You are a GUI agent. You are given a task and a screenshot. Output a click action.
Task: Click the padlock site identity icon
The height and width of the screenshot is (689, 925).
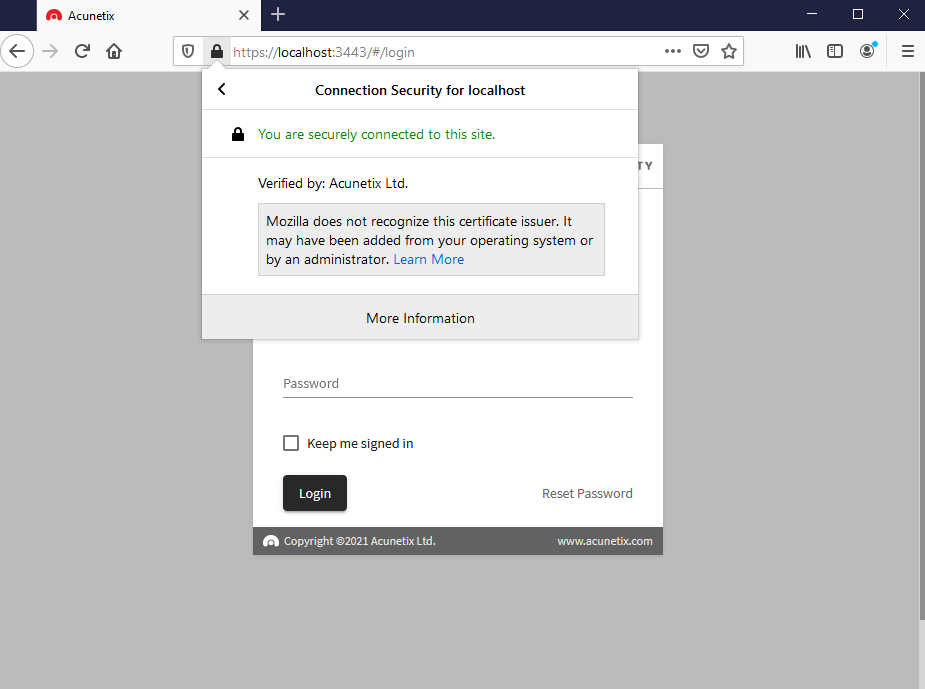coord(217,52)
